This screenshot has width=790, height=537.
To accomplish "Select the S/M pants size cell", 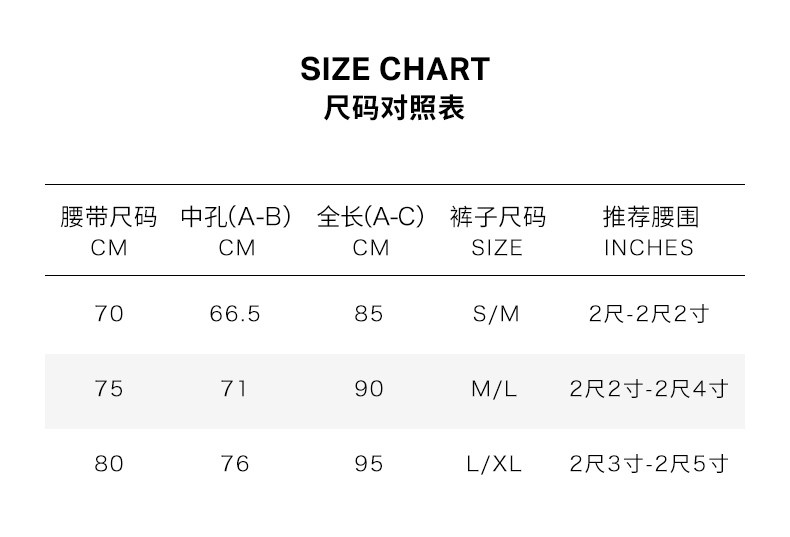I will [496, 314].
